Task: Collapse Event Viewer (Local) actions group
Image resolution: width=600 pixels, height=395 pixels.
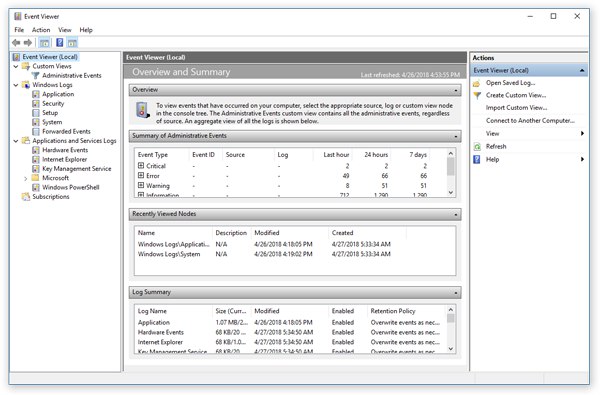Action: (582, 70)
